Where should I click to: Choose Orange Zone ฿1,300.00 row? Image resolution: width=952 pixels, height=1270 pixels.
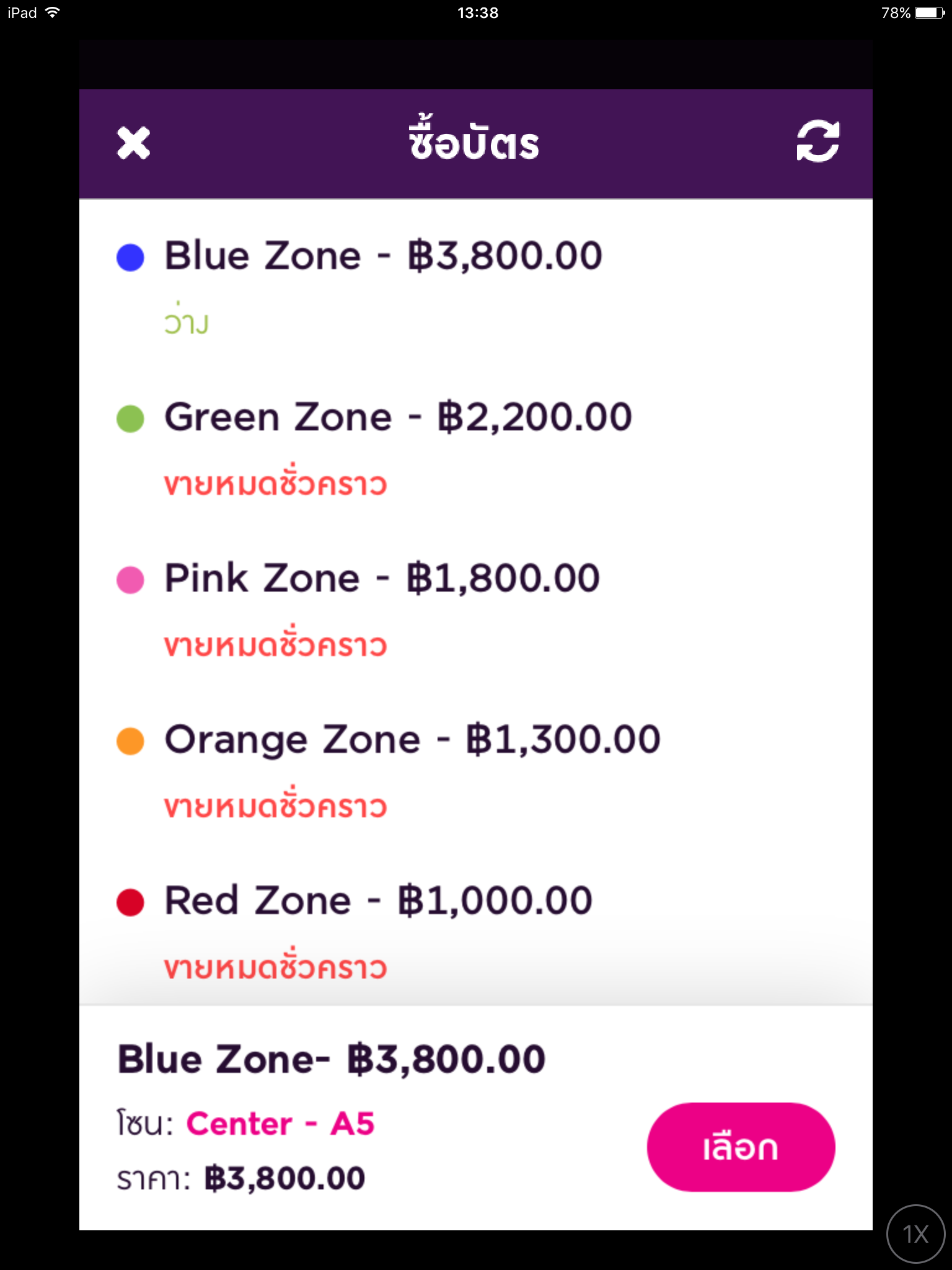476,770
